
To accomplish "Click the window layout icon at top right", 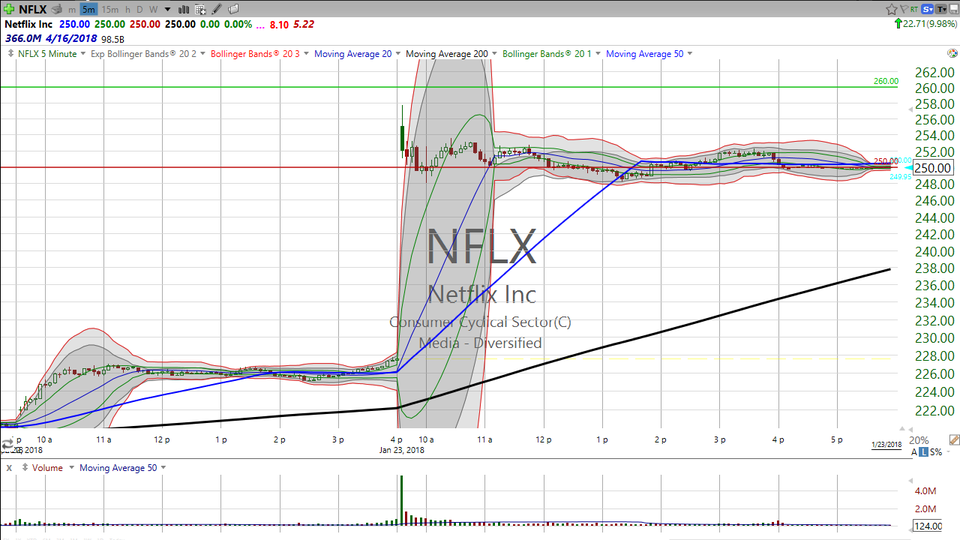I will [x=953, y=9].
